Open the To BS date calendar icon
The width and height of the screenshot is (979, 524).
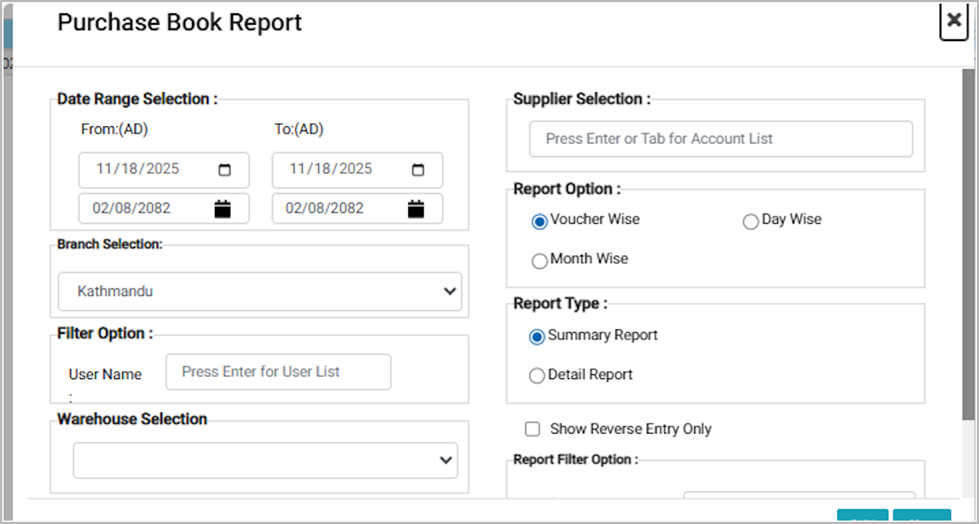click(x=416, y=209)
